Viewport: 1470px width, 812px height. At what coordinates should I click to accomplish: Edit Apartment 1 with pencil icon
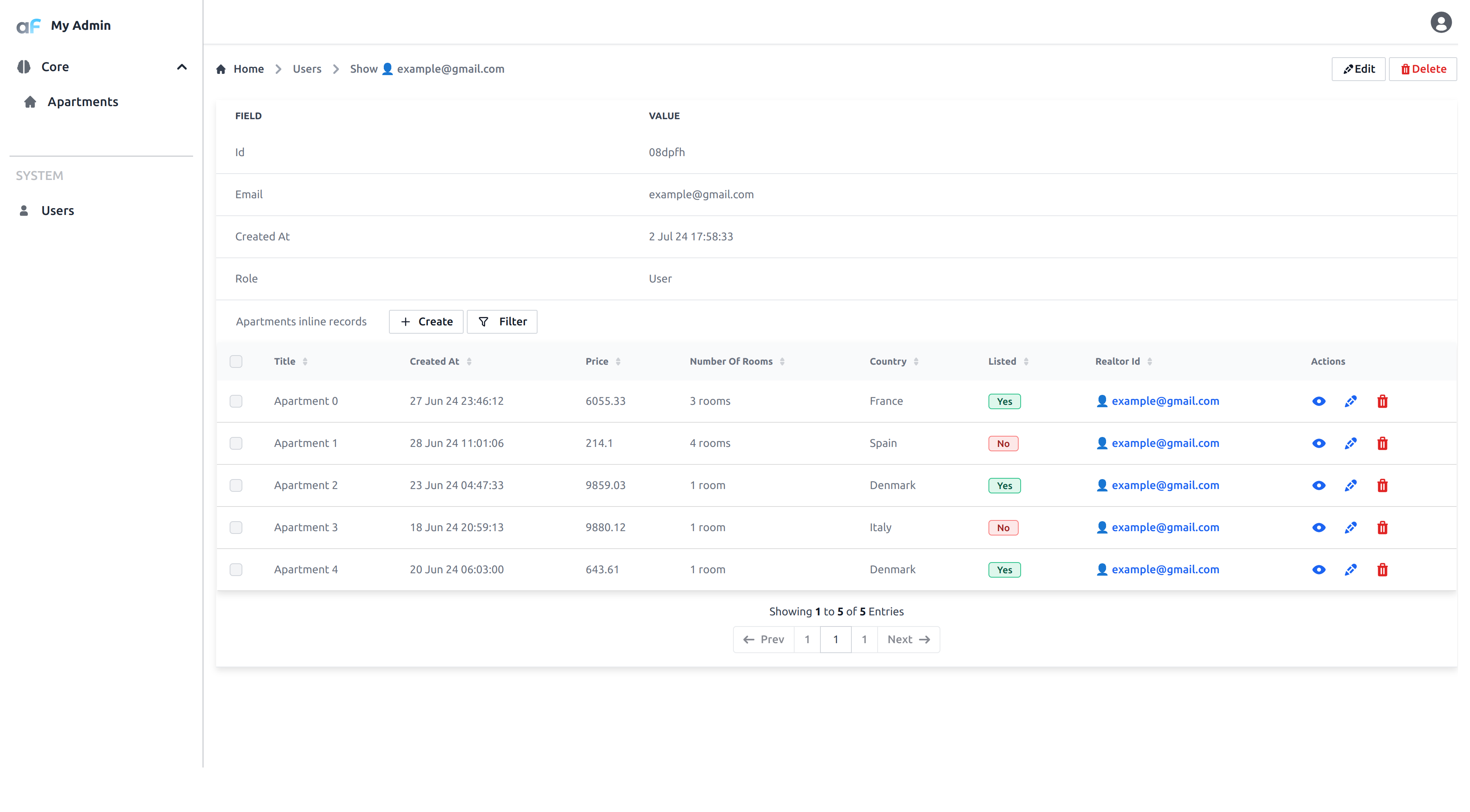tap(1350, 443)
